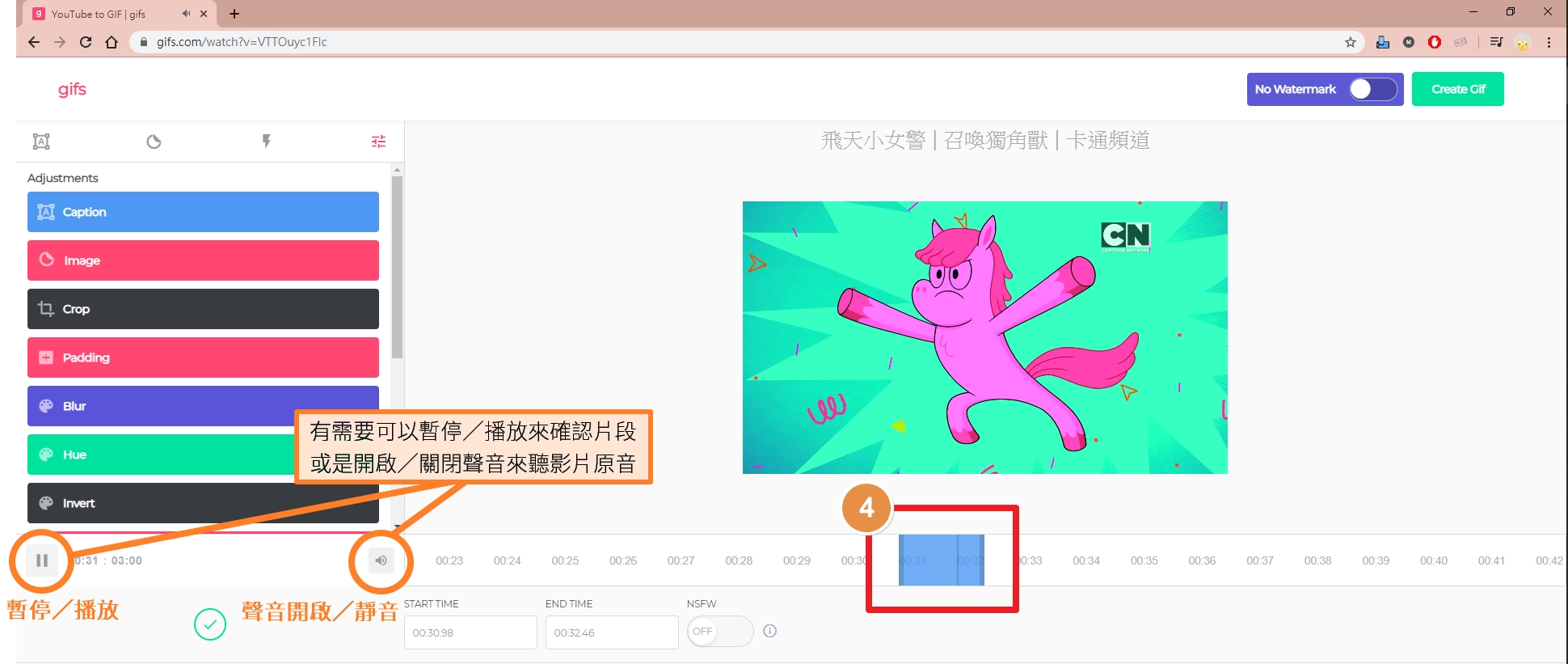Click the Create Gif button

[x=1457, y=89]
